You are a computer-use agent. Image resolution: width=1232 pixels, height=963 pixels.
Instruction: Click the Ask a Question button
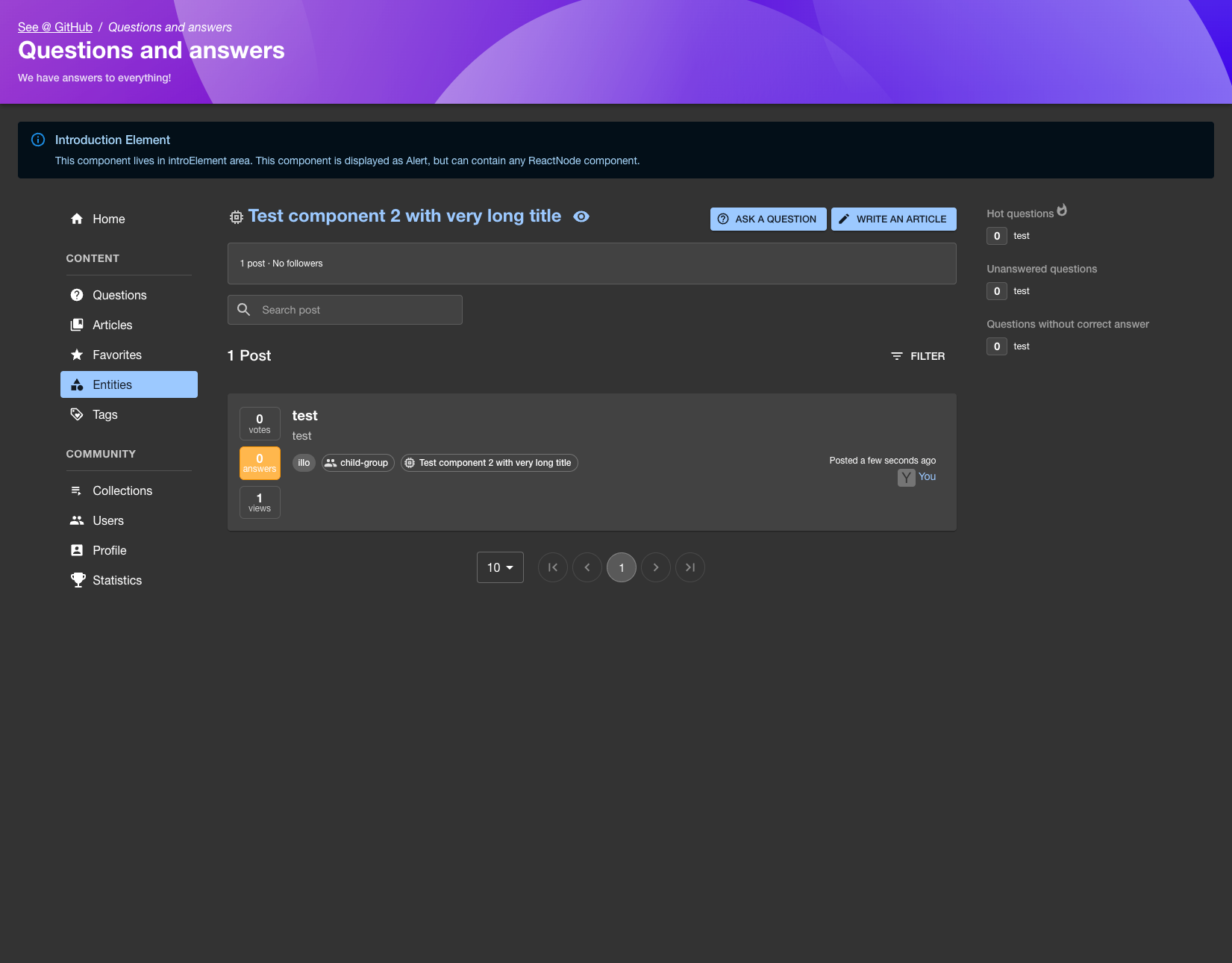pyautogui.click(x=768, y=219)
